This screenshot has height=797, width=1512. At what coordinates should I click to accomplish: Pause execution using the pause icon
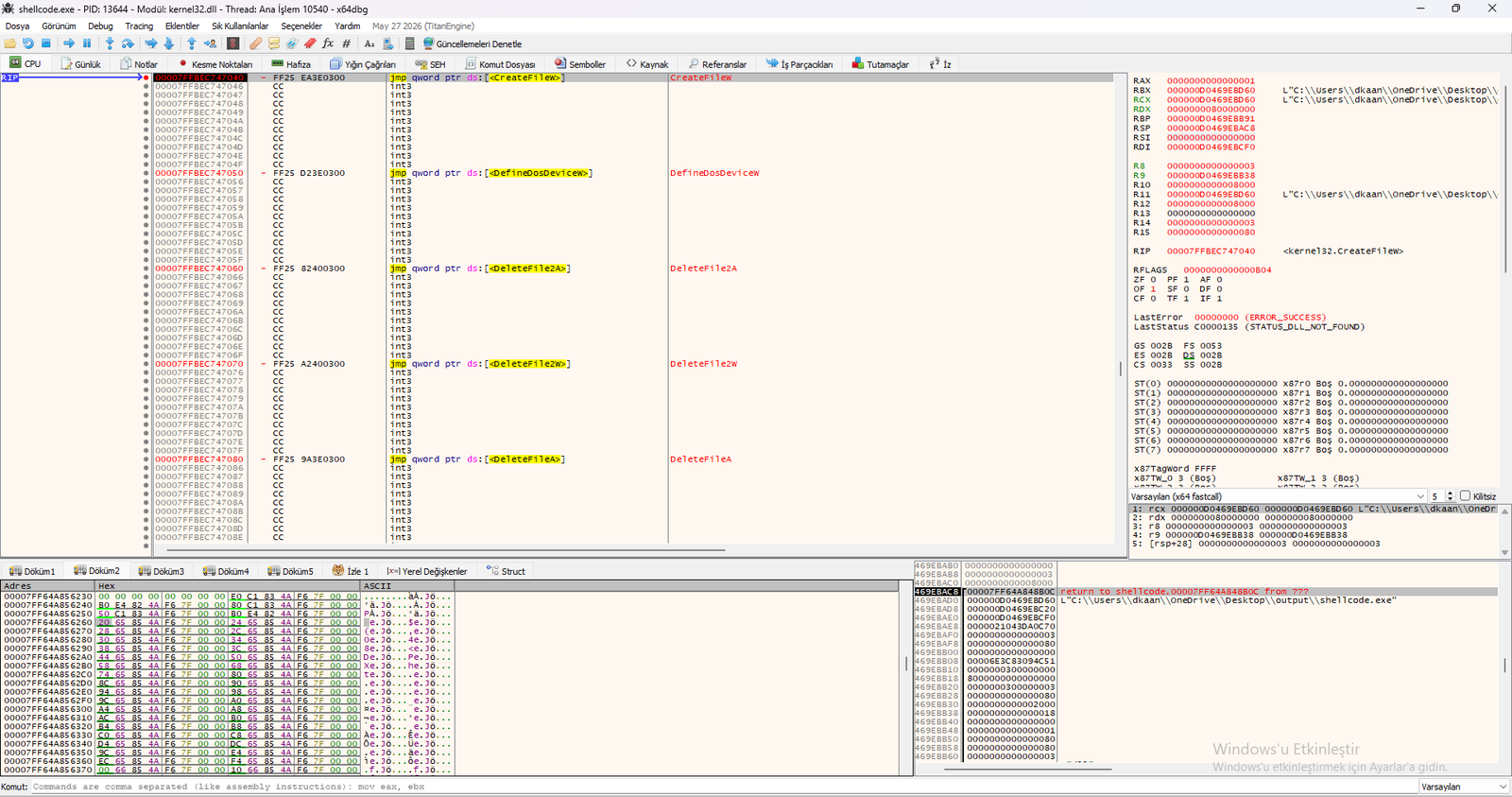pos(87,43)
